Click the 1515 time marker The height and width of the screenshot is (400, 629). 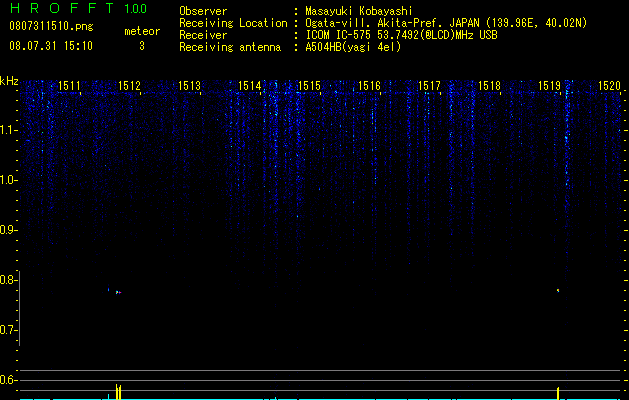point(310,86)
